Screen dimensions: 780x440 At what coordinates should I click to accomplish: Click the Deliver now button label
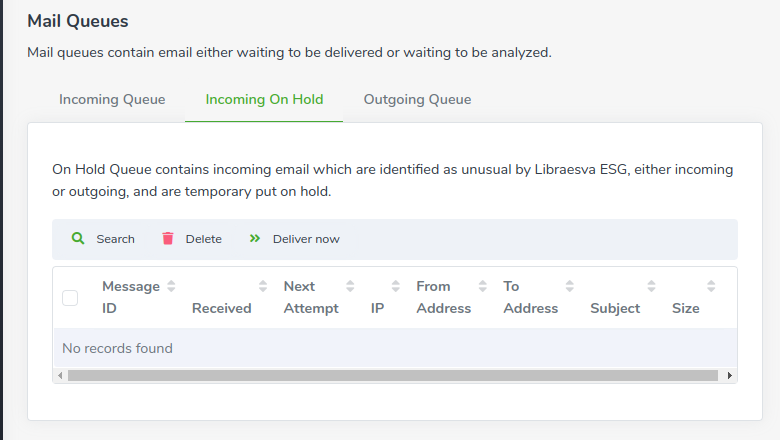tap(306, 239)
